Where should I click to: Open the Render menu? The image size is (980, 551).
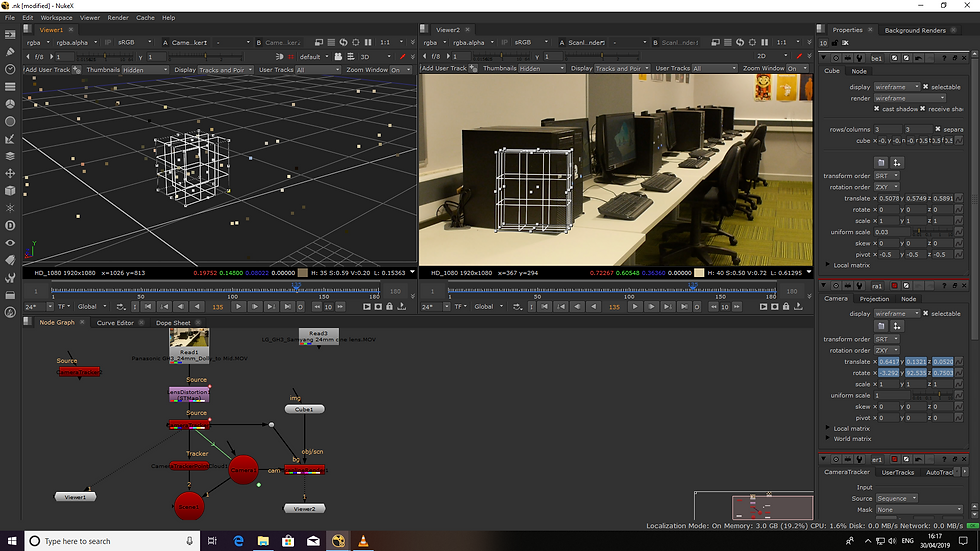coord(118,17)
